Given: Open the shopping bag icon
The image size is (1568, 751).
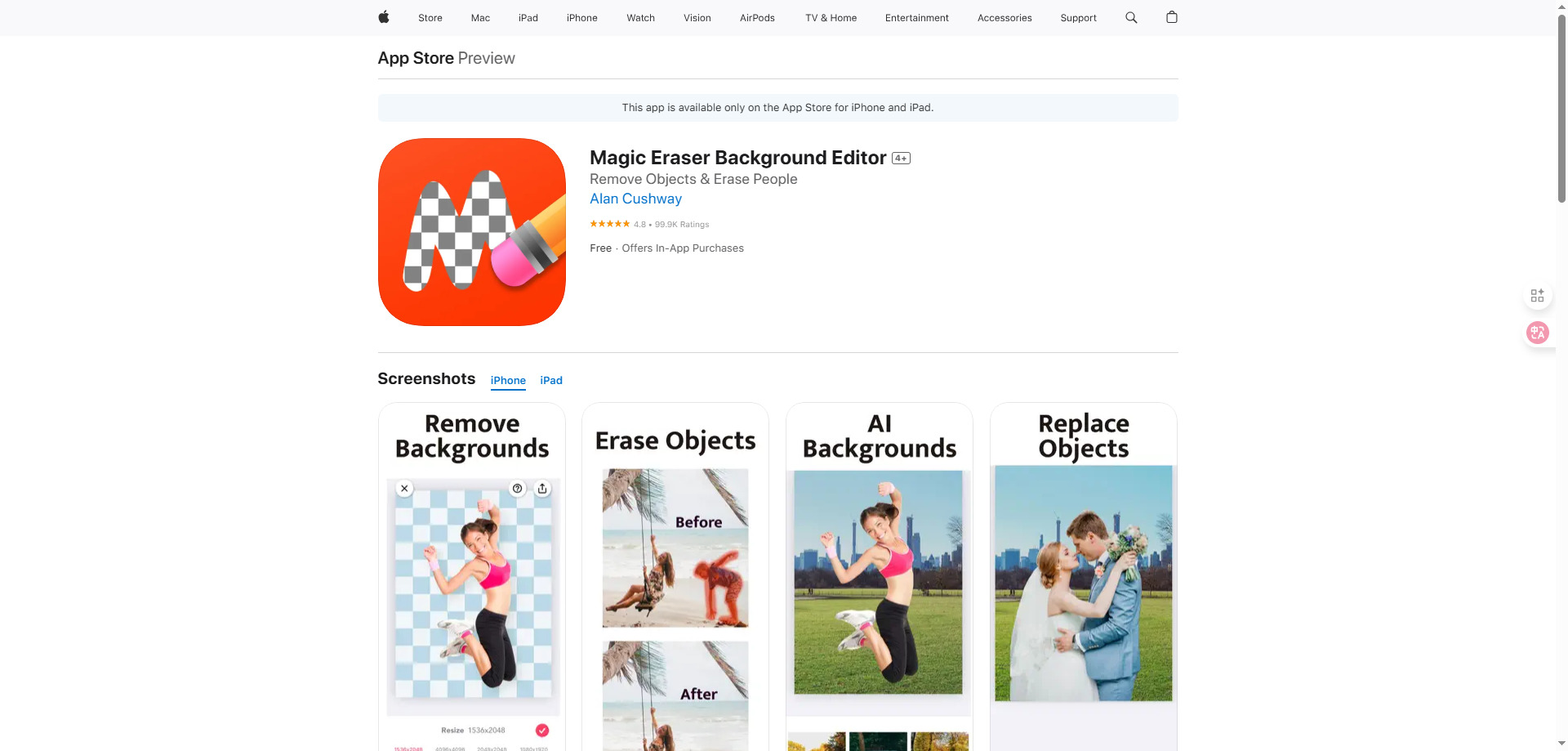Looking at the screenshot, I should click(1172, 17).
